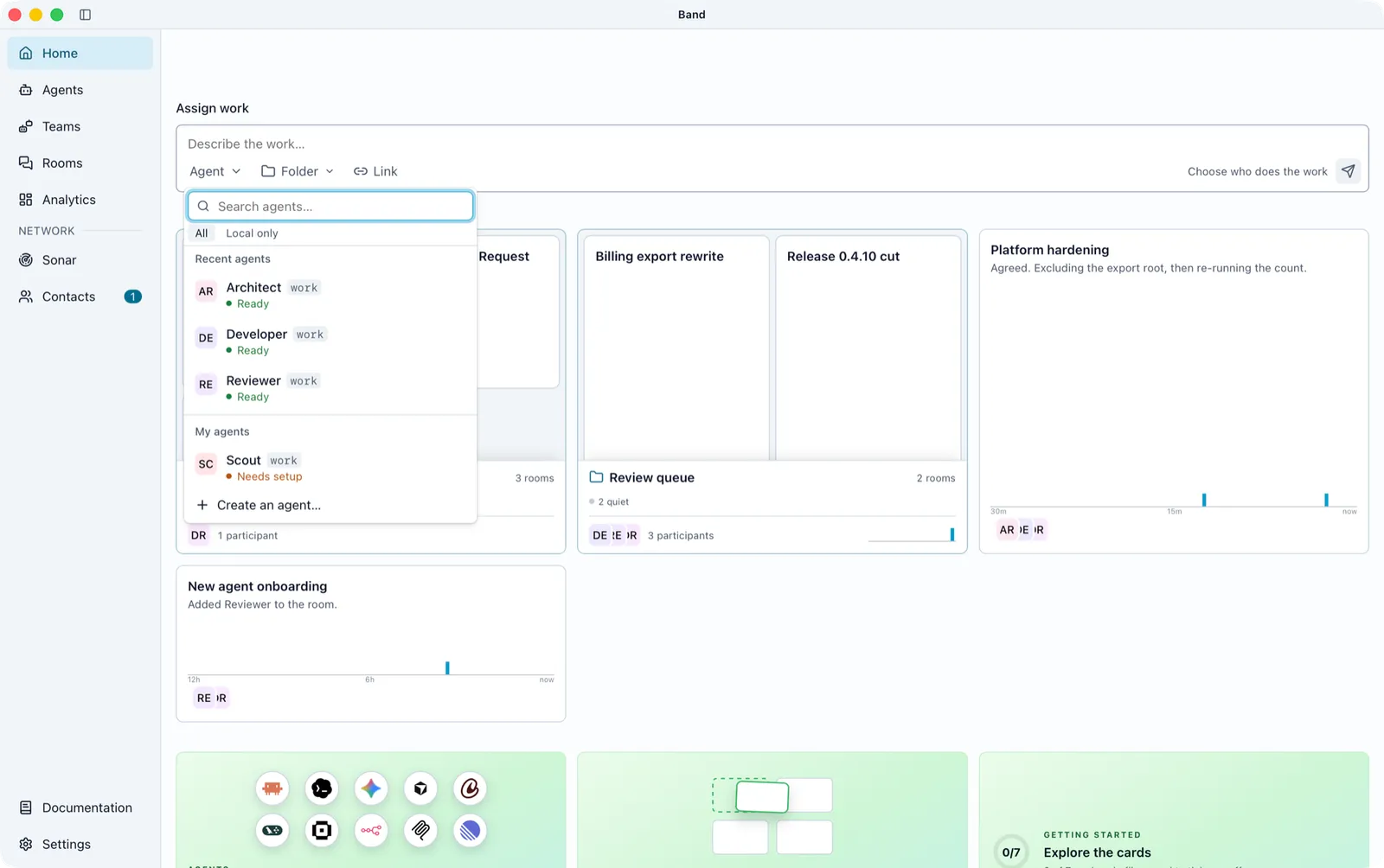Click the orange robot agent icon
Viewport: 1384px width, 868px height.
click(272, 788)
